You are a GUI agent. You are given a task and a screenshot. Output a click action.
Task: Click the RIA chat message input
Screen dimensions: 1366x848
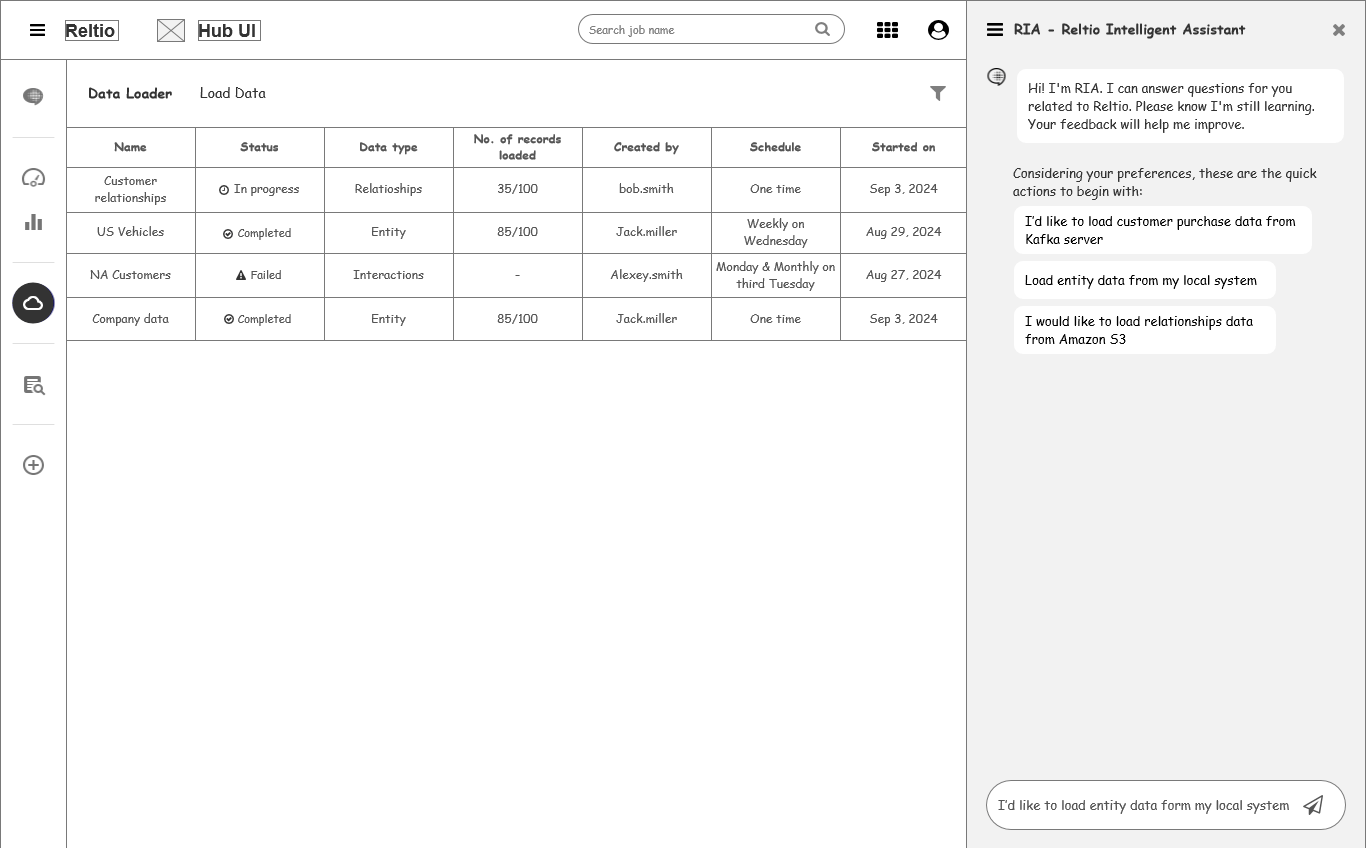[x=1143, y=805]
